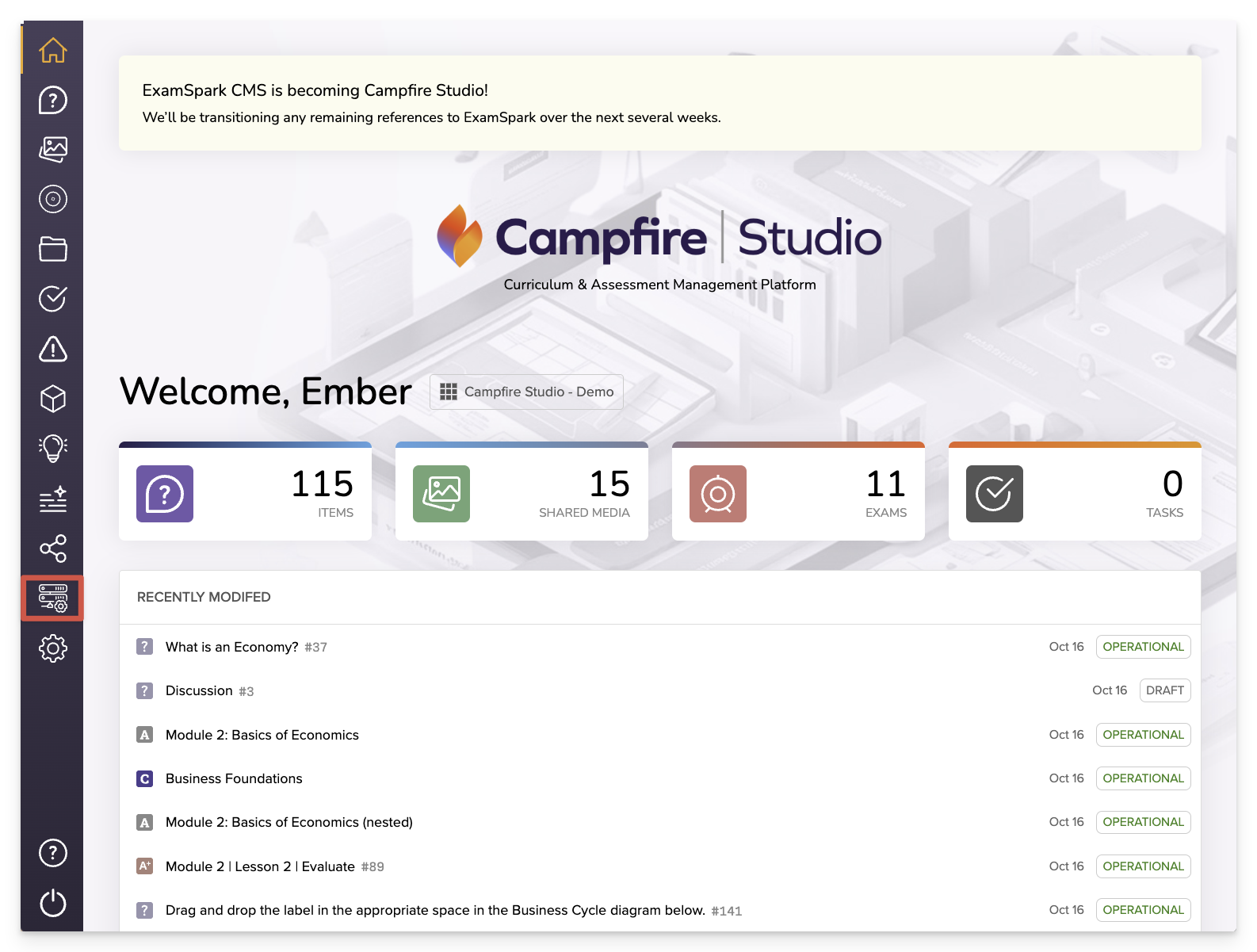
Task: Open the Business Foundations entry
Action: point(234,778)
